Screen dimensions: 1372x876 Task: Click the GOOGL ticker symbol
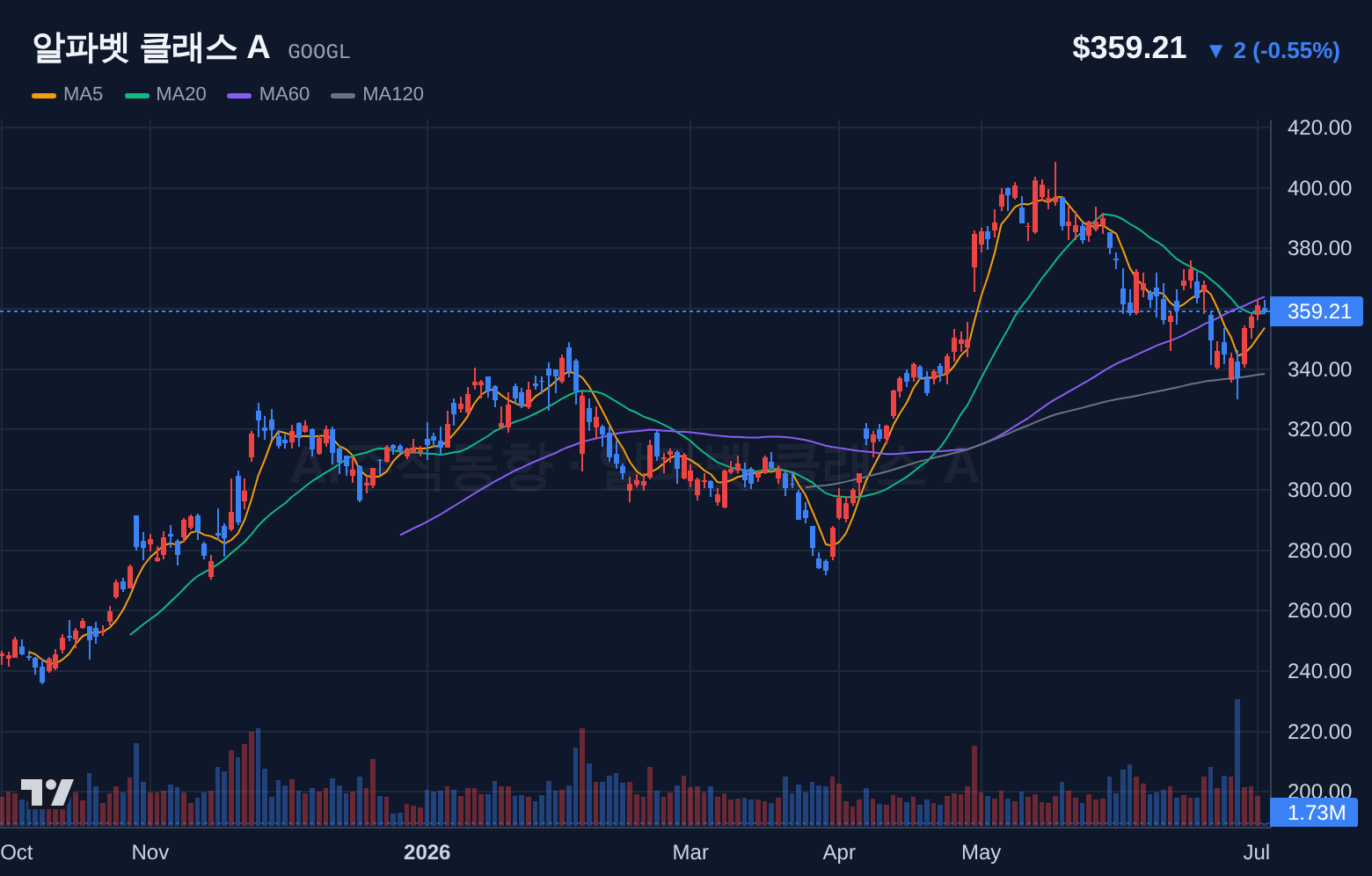pyautogui.click(x=319, y=52)
